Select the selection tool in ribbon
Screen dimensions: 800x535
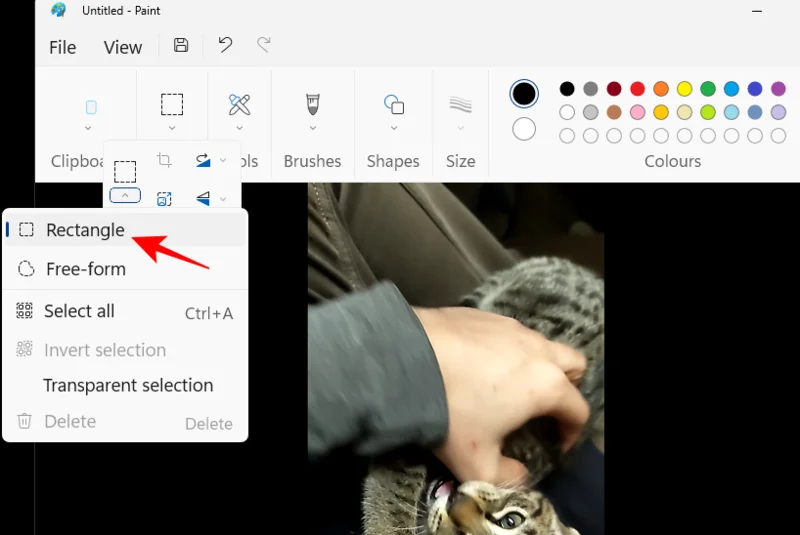172,104
